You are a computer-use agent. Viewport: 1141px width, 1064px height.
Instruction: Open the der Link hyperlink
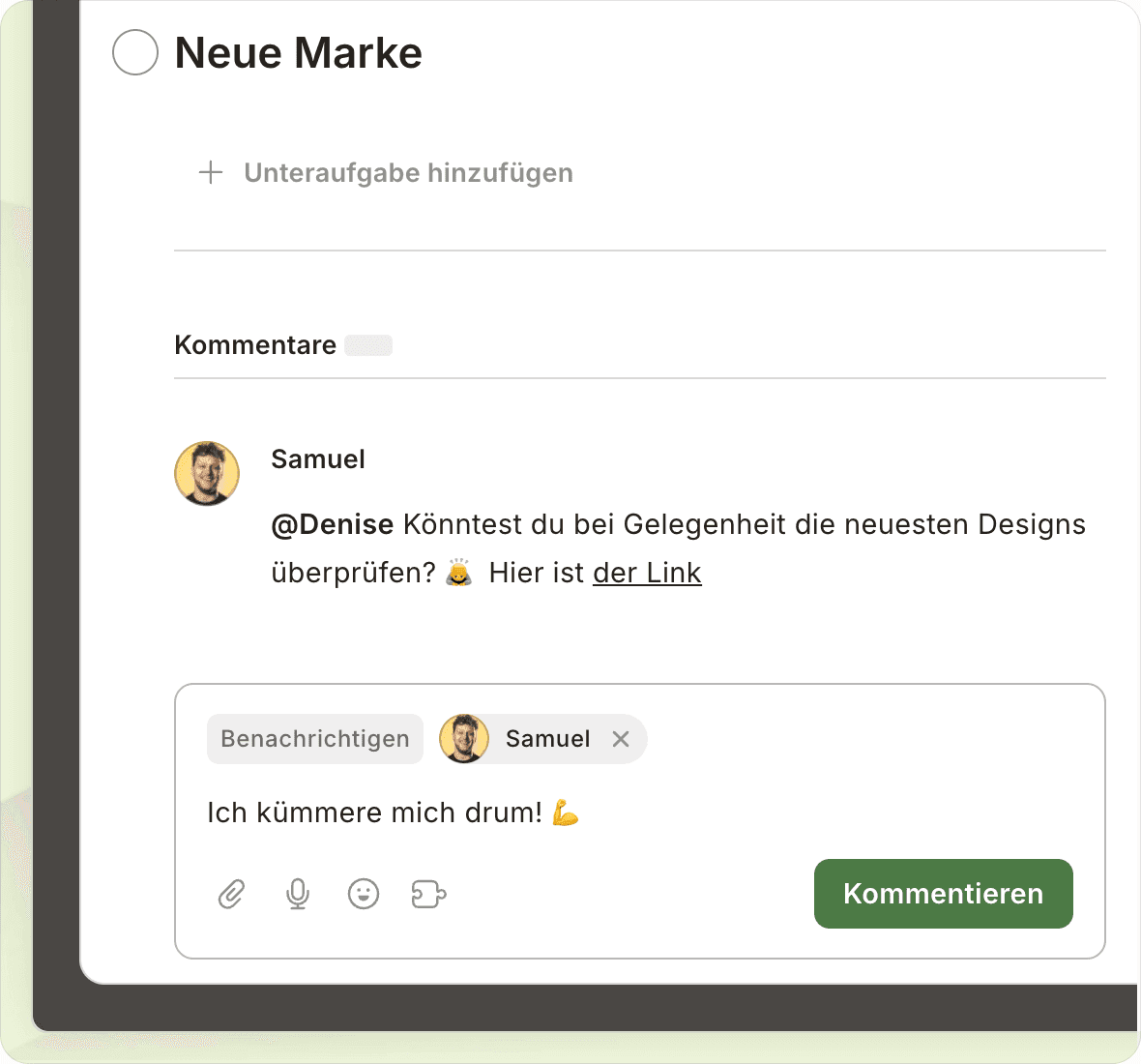point(647,573)
